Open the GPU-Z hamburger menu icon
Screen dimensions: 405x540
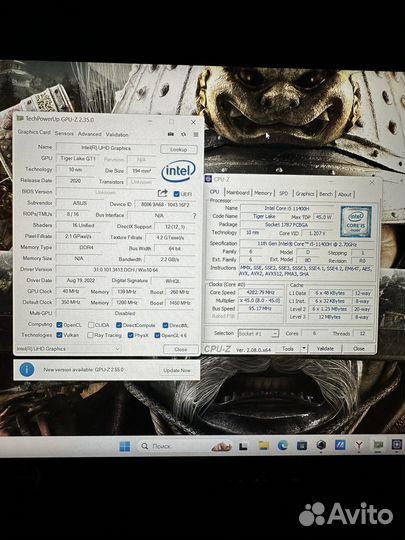click(x=196, y=135)
